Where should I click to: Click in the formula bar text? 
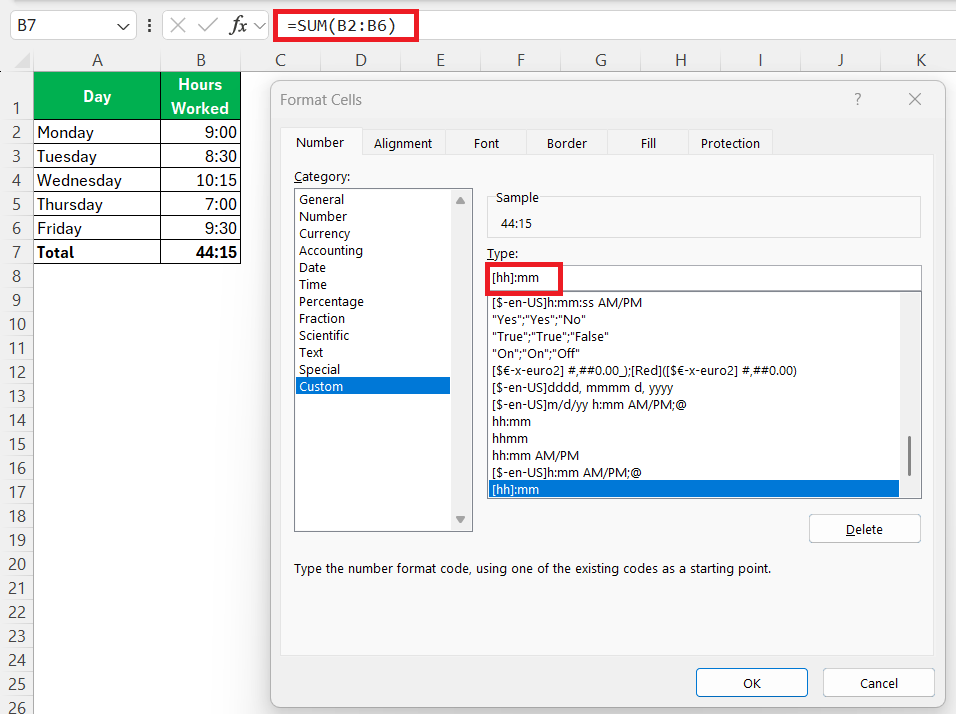click(x=341, y=26)
